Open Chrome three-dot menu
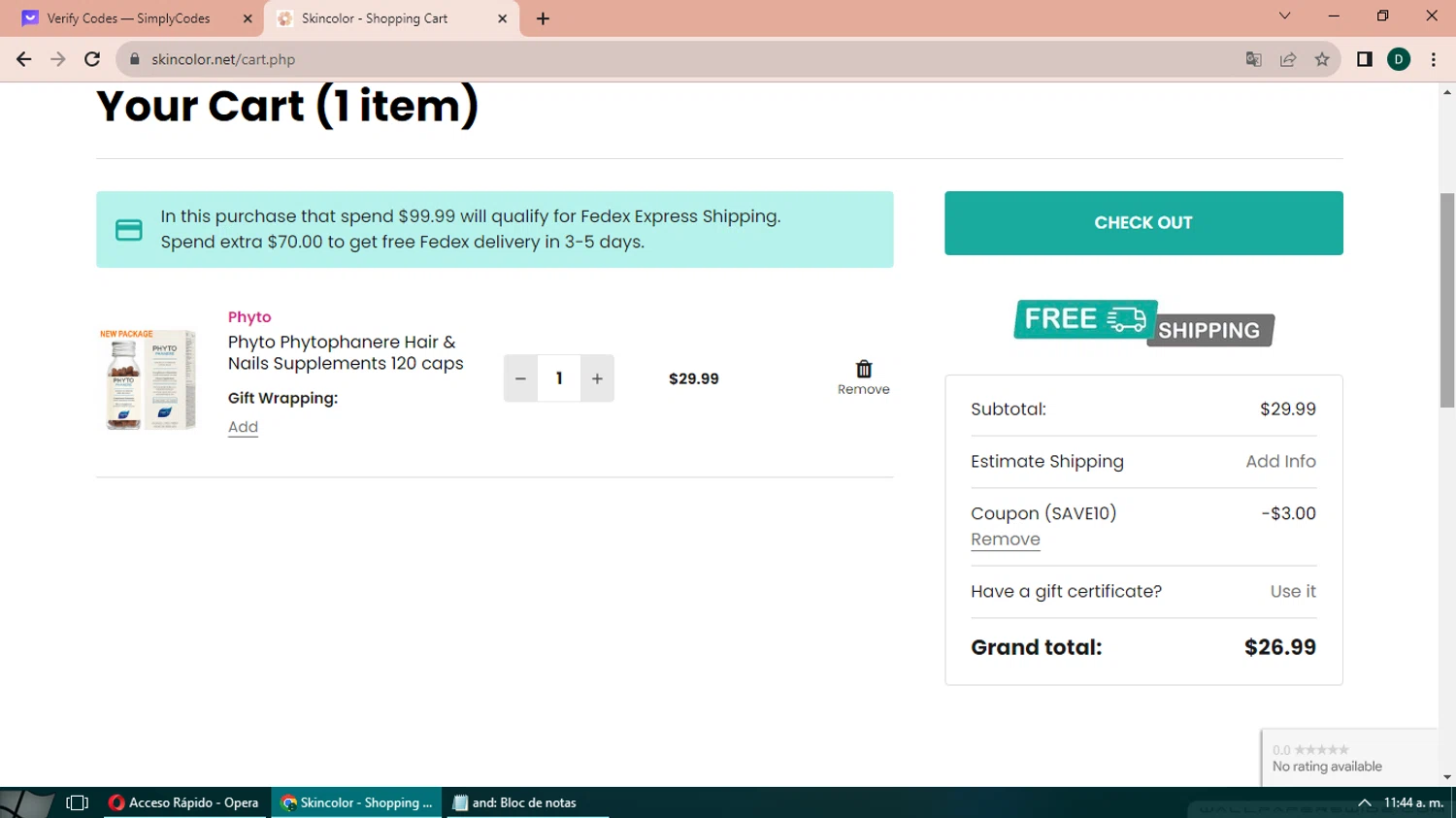Viewport: 1456px width, 818px height. point(1434,59)
